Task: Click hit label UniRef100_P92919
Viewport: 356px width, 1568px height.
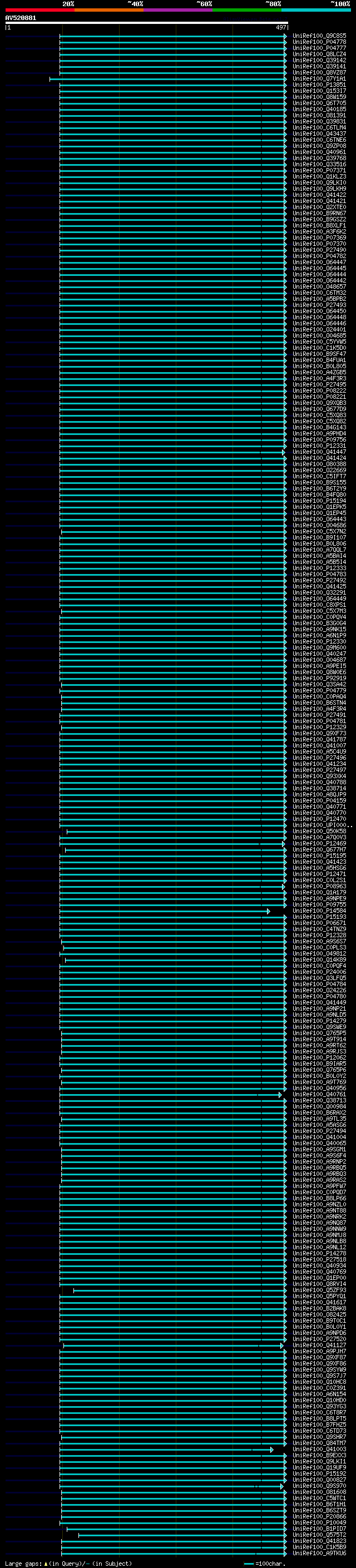Action: (319, 678)
